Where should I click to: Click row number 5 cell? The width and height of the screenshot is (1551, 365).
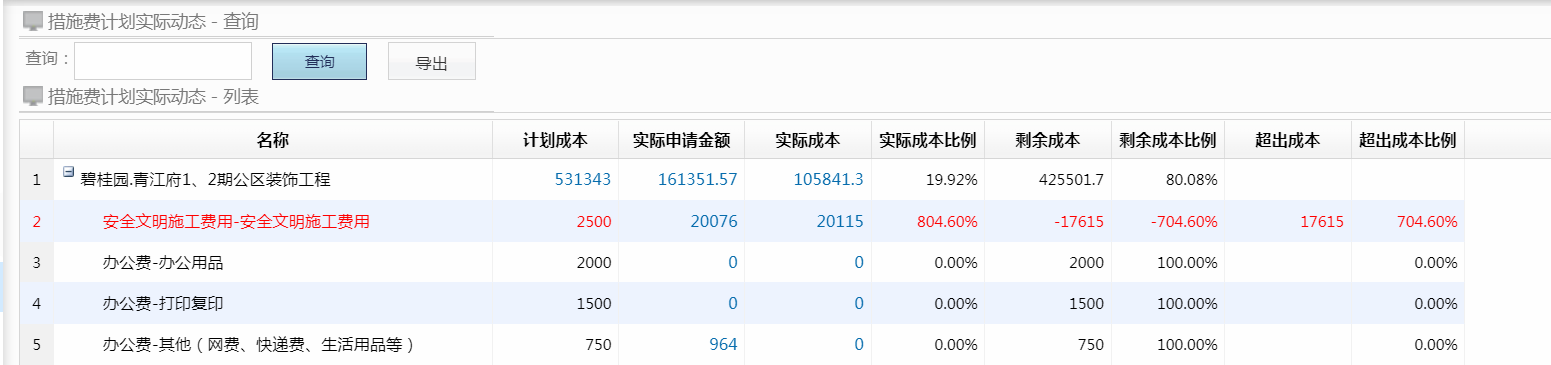click(x=37, y=344)
